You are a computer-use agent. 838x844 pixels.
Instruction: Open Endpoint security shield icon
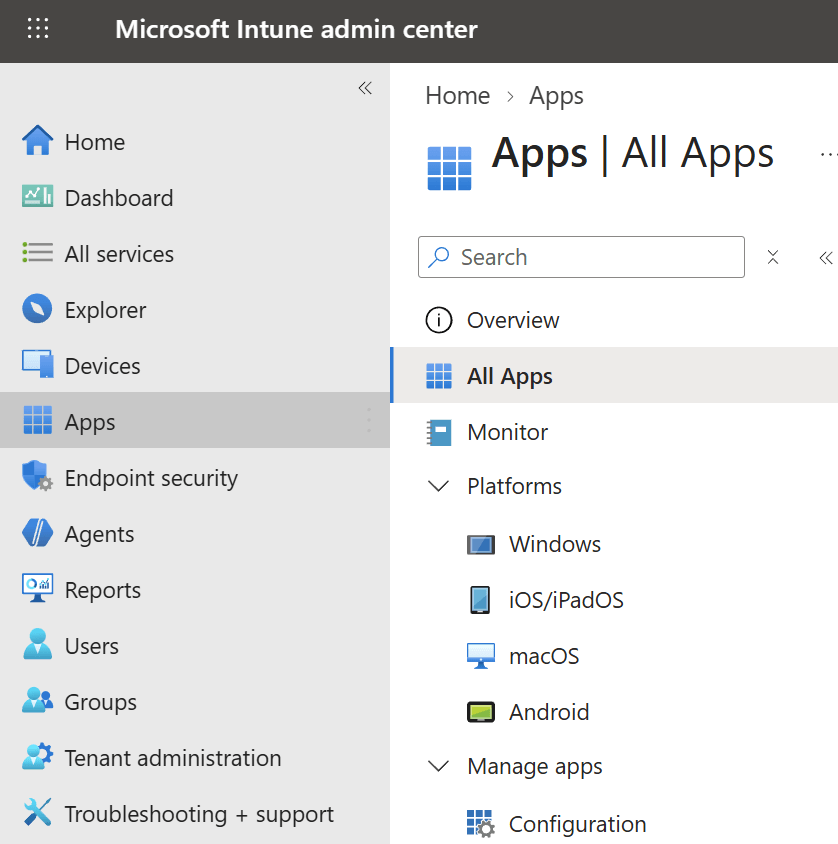[x=37, y=476]
